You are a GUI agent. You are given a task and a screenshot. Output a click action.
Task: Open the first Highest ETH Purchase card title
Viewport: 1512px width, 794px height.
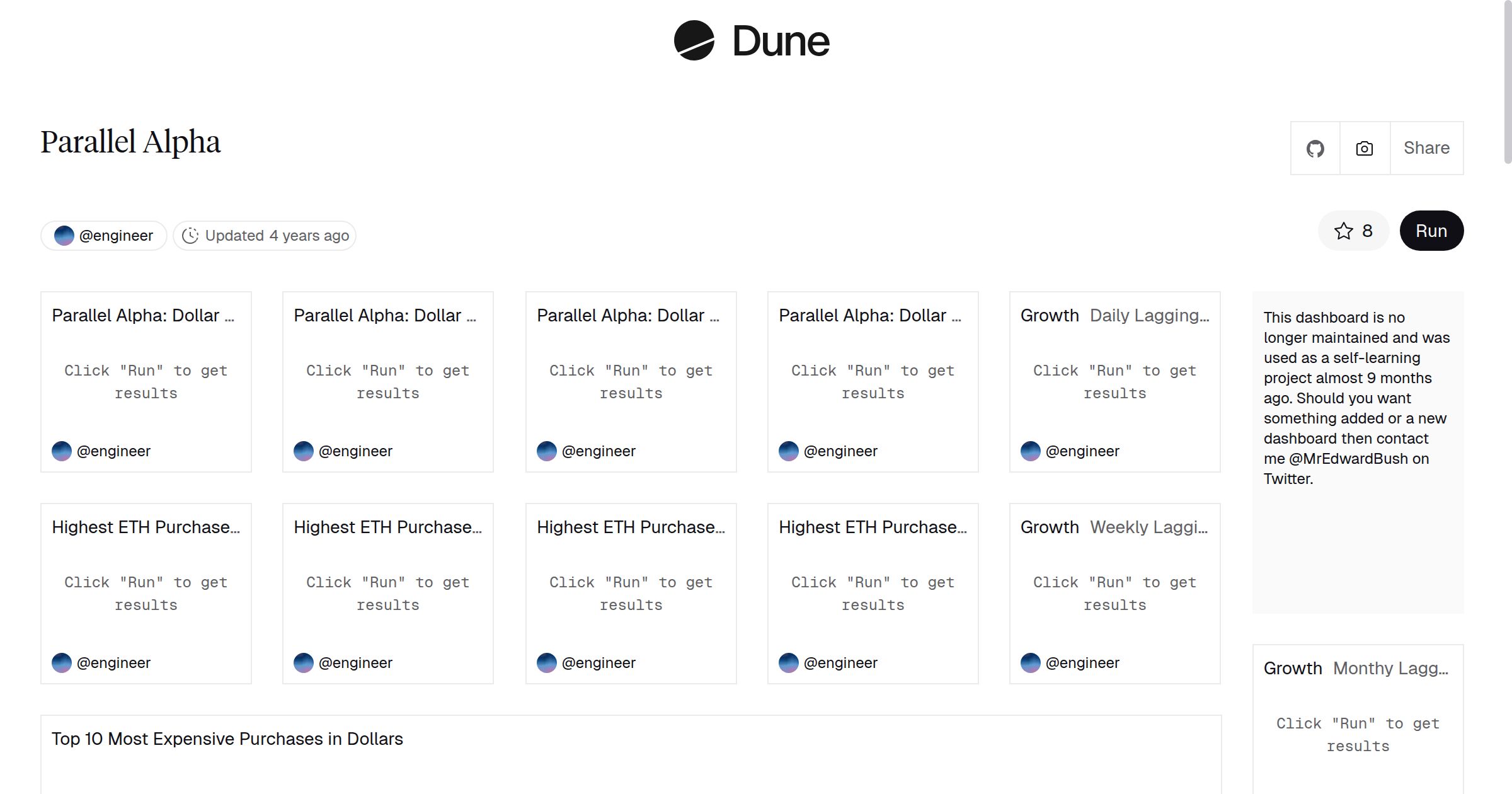click(146, 527)
